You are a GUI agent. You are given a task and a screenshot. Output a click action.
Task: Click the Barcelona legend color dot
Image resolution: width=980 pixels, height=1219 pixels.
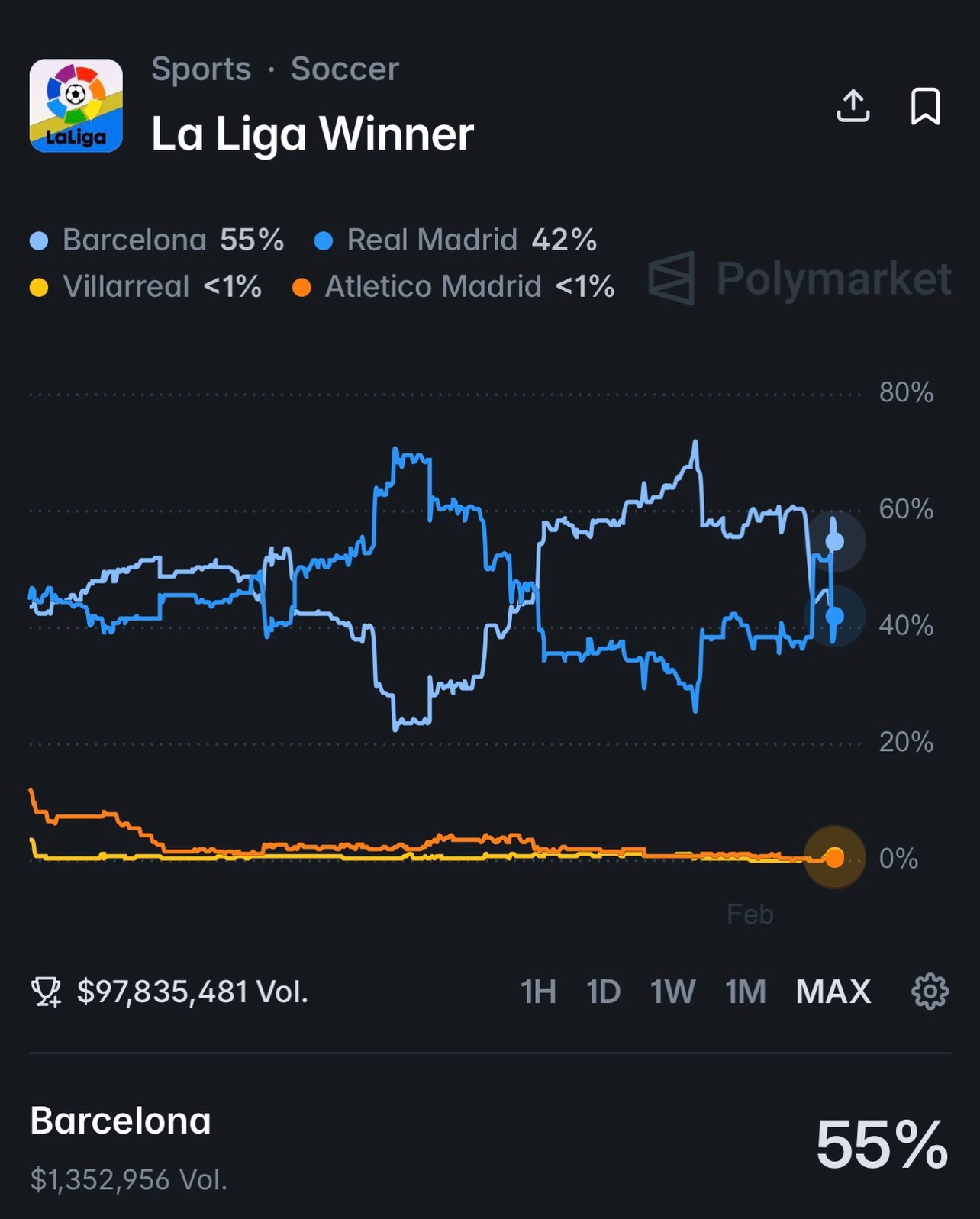39,241
